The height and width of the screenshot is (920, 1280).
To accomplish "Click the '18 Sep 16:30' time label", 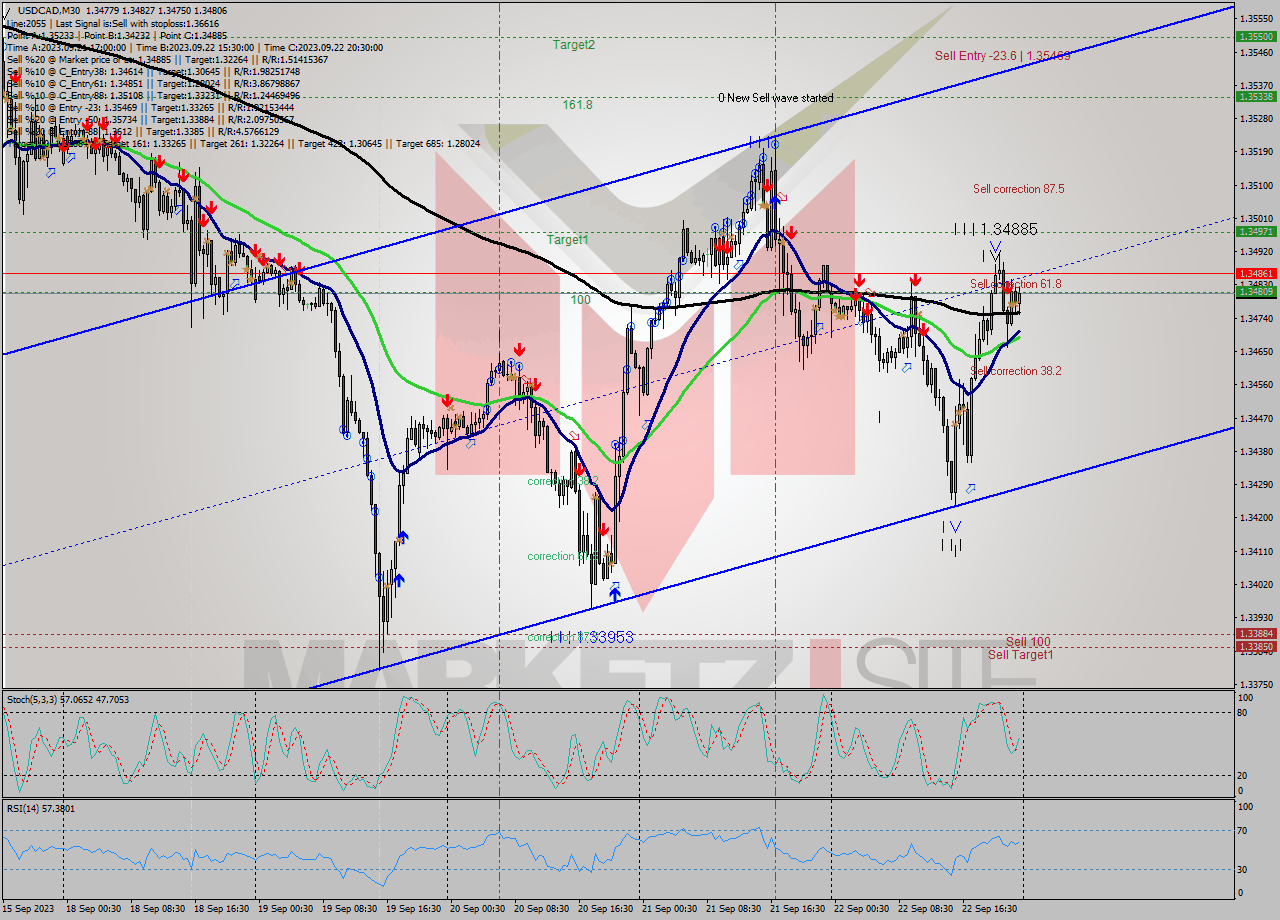I will (220, 909).
